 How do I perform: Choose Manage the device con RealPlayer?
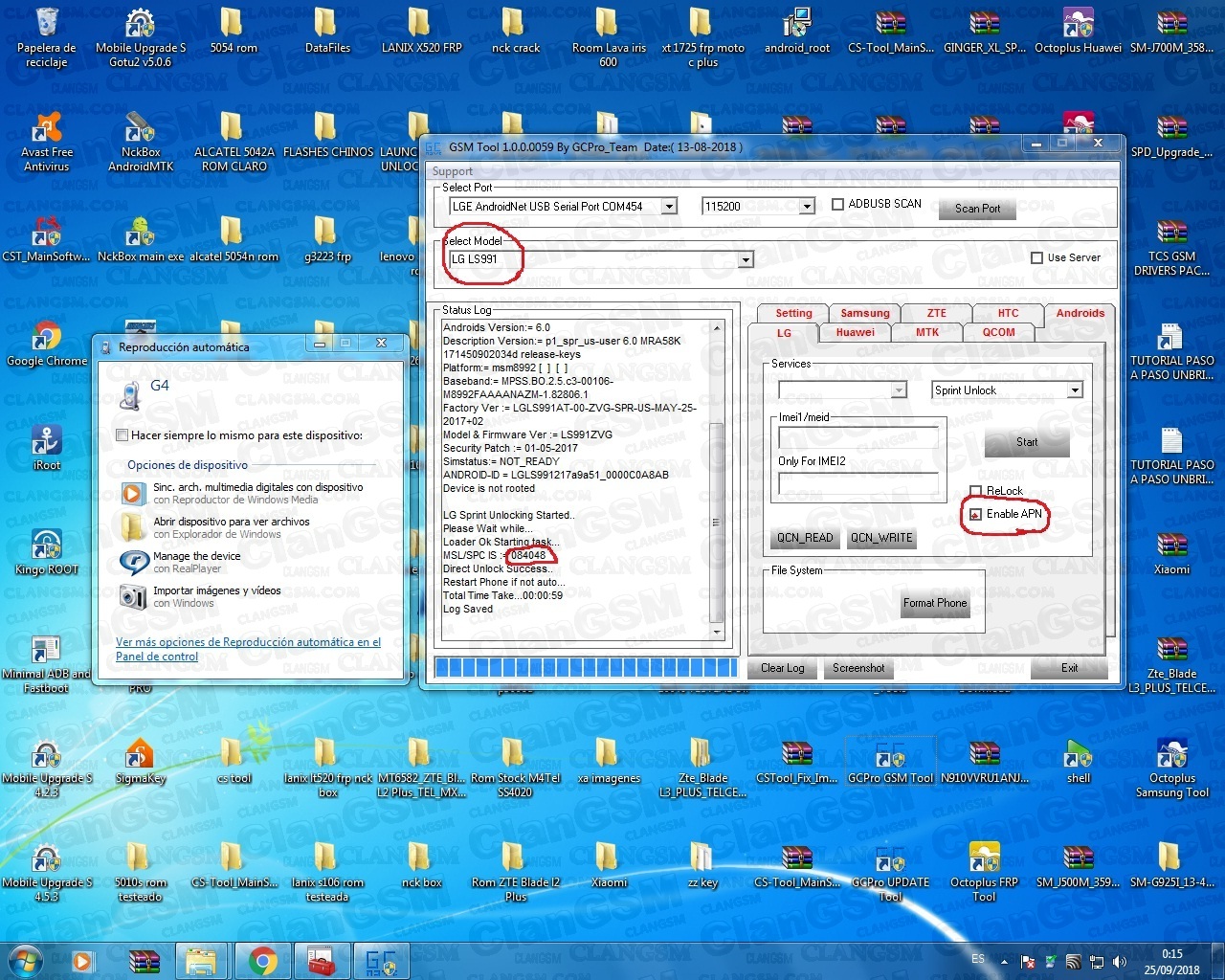[182, 562]
